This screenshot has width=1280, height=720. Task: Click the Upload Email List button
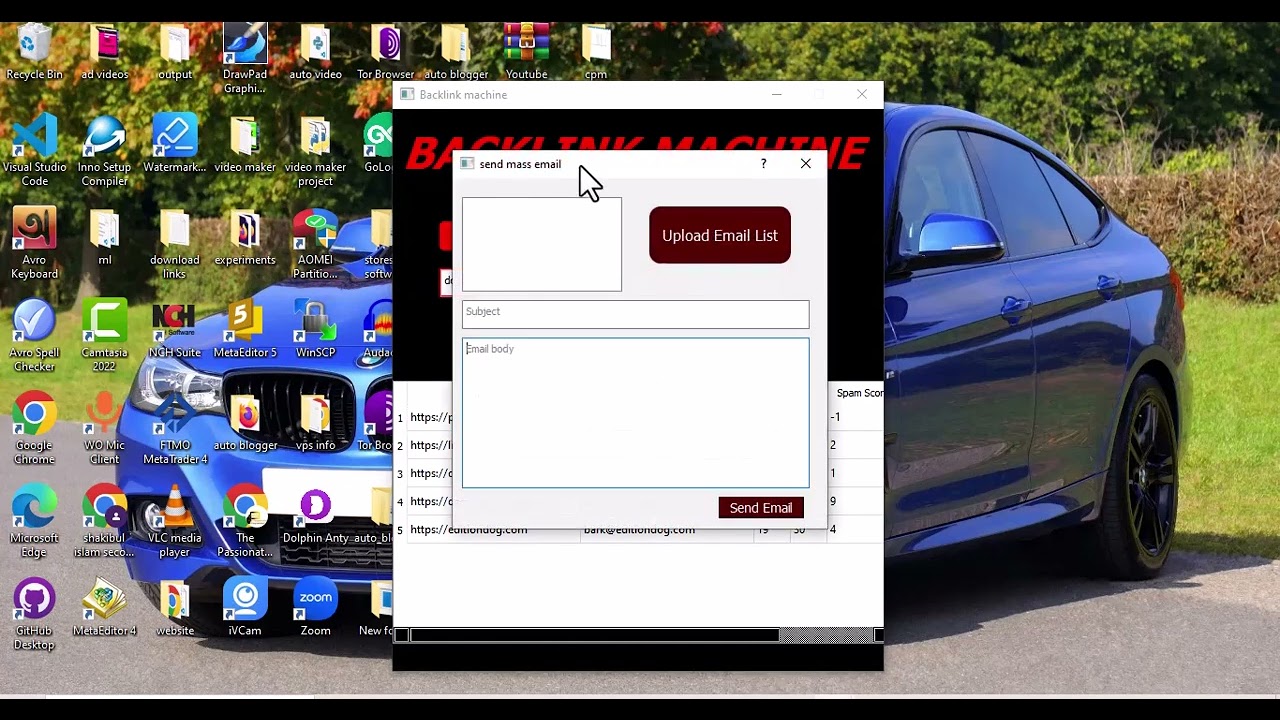(720, 235)
